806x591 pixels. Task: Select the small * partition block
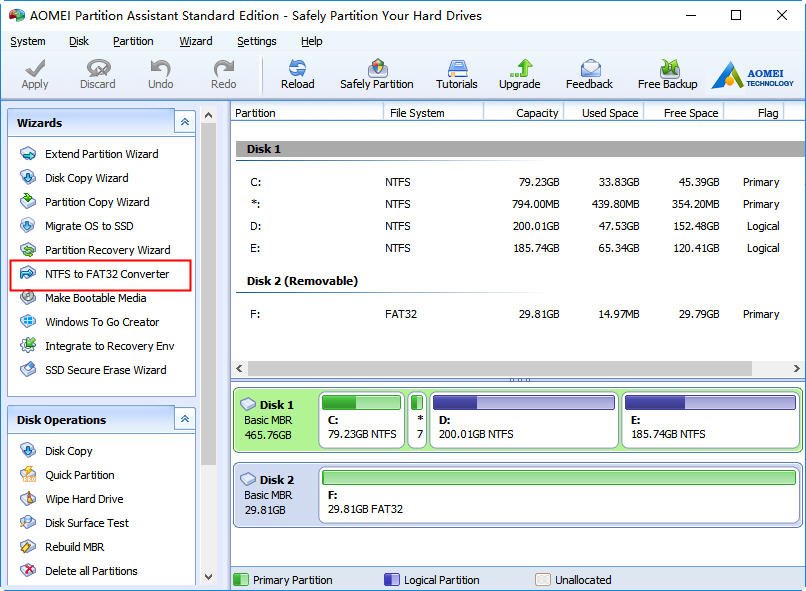[x=417, y=420]
